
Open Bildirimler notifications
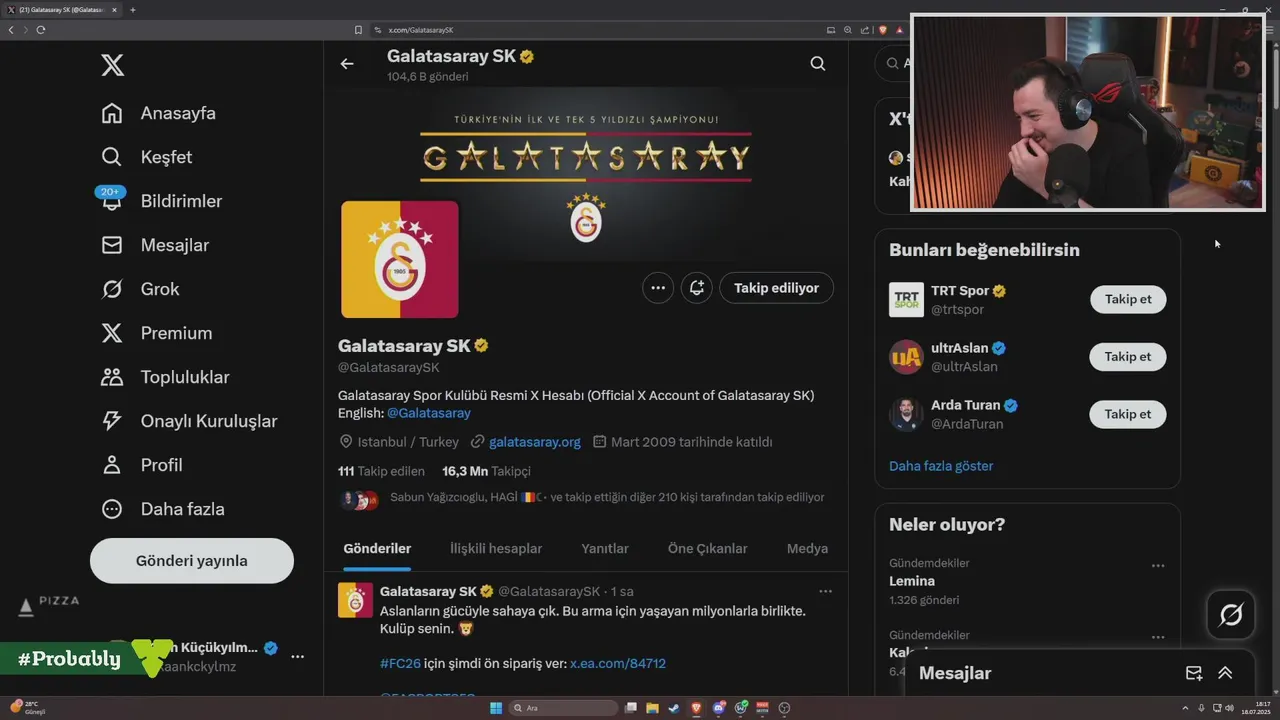(x=161, y=201)
